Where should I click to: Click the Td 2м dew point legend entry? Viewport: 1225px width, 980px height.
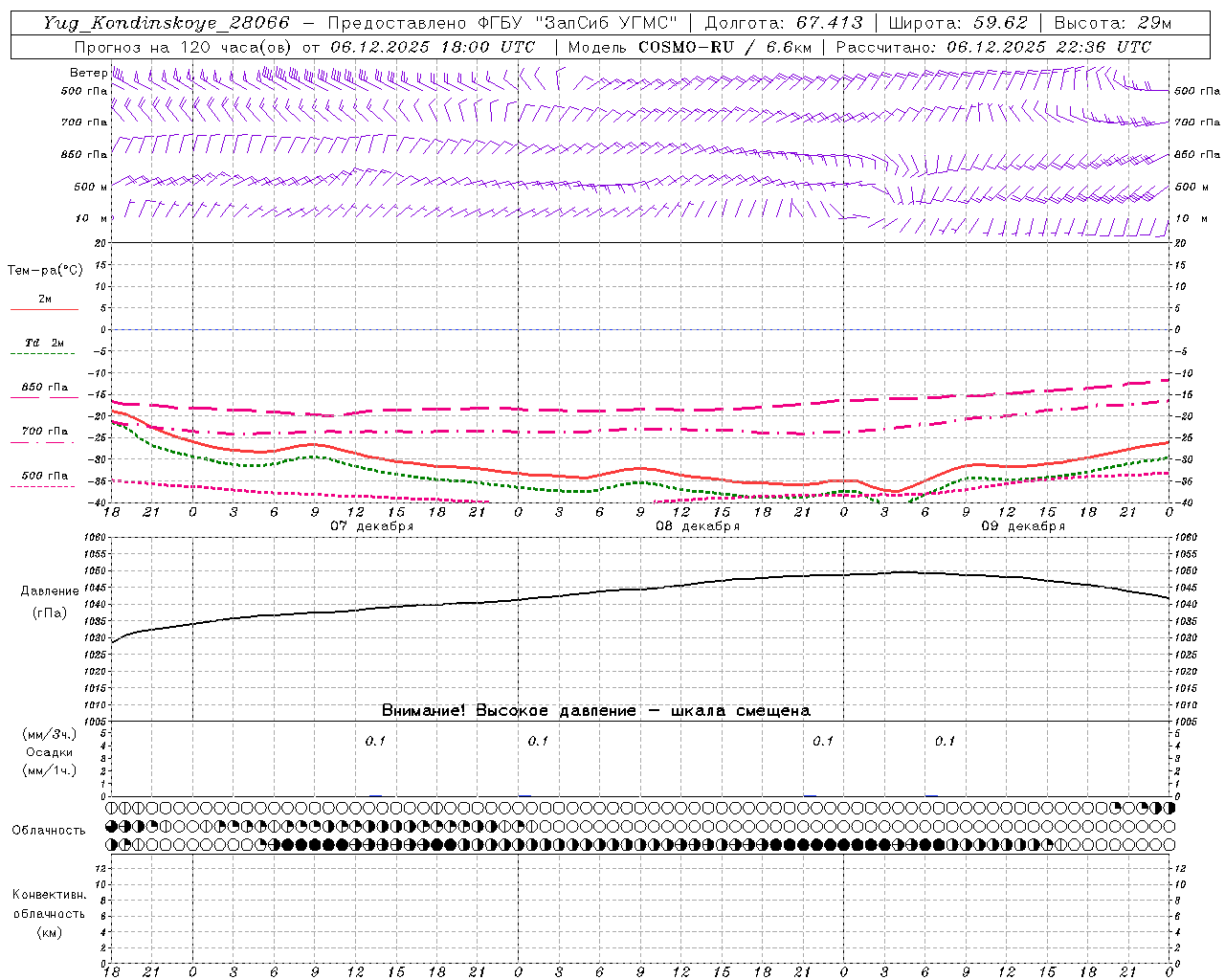tap(45, 343)
